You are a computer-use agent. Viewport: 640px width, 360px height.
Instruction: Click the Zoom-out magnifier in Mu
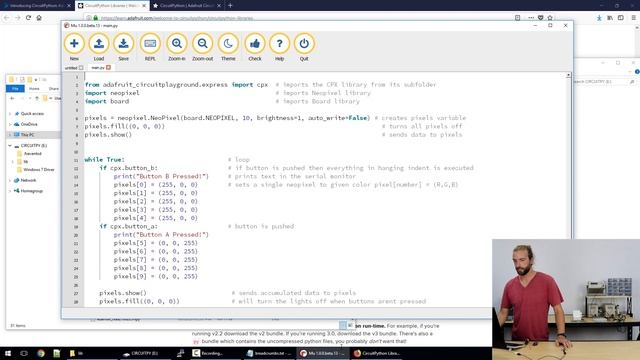click(x=202, y=44)
